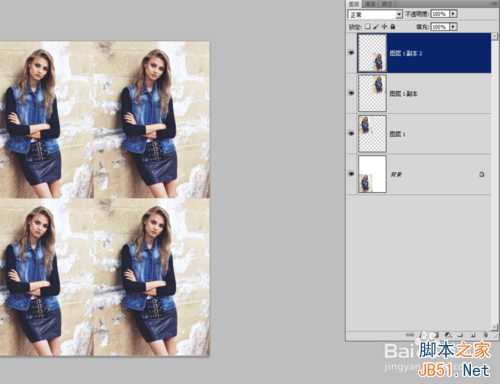The width and height of the screenshot is (500, 384).
Task: Hide the Background layer eye icon
Action: click(x=351, y=174)
